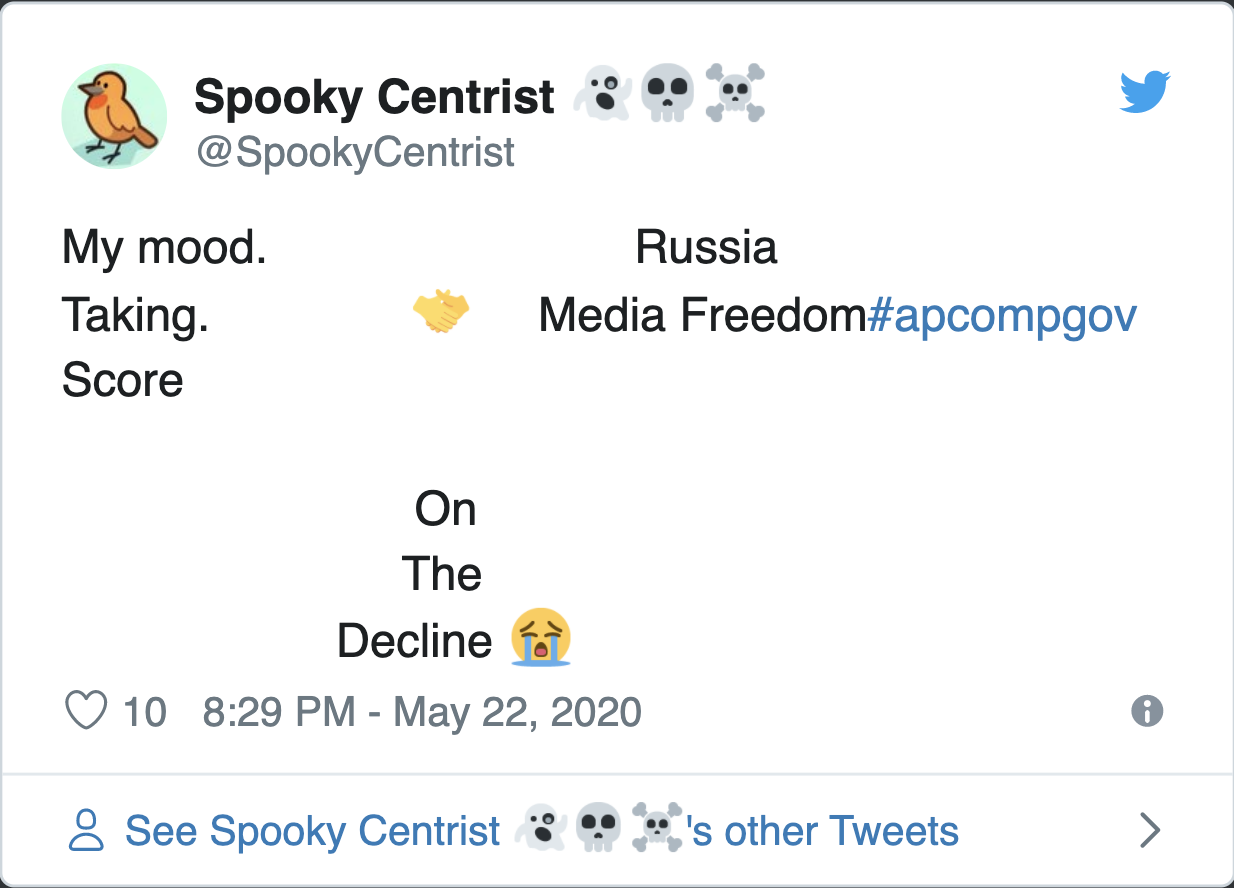Click the robin bird profile avatar
The image size is (1234, 888).
point(114,116)
